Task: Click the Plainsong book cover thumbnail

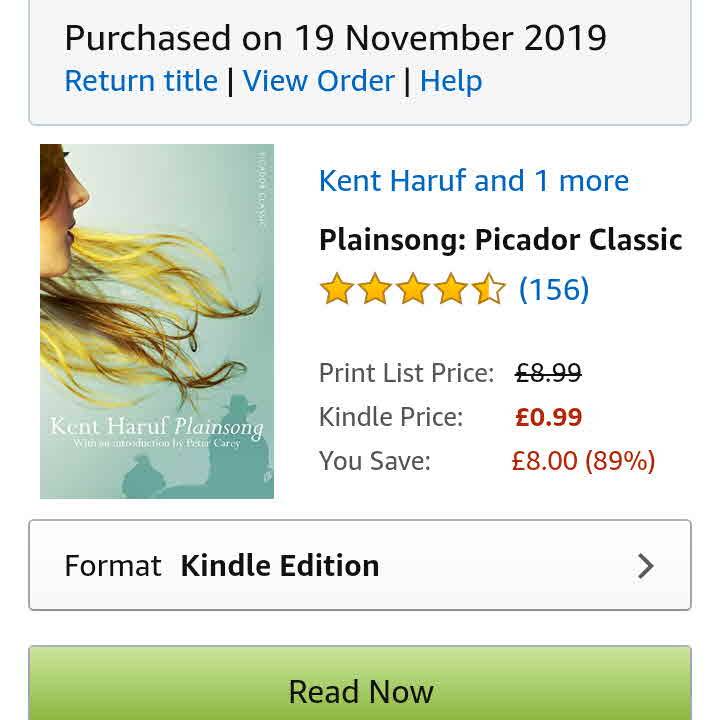Action: [157, 321]
